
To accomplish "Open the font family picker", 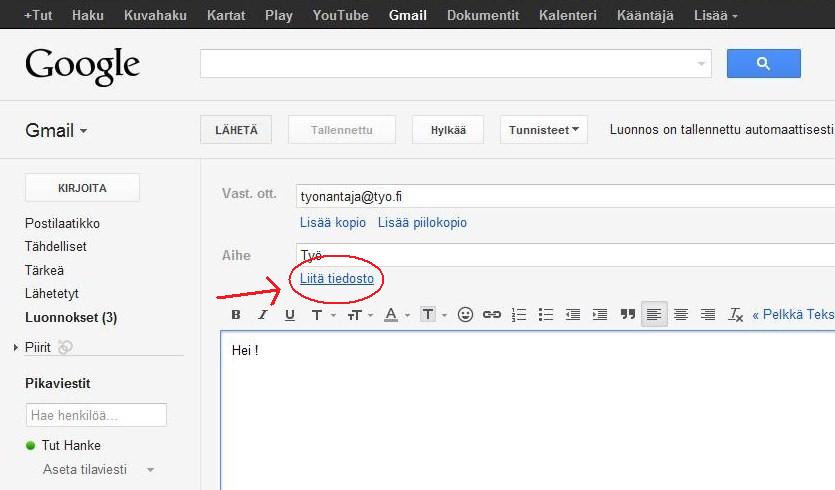I will point(323,315).
